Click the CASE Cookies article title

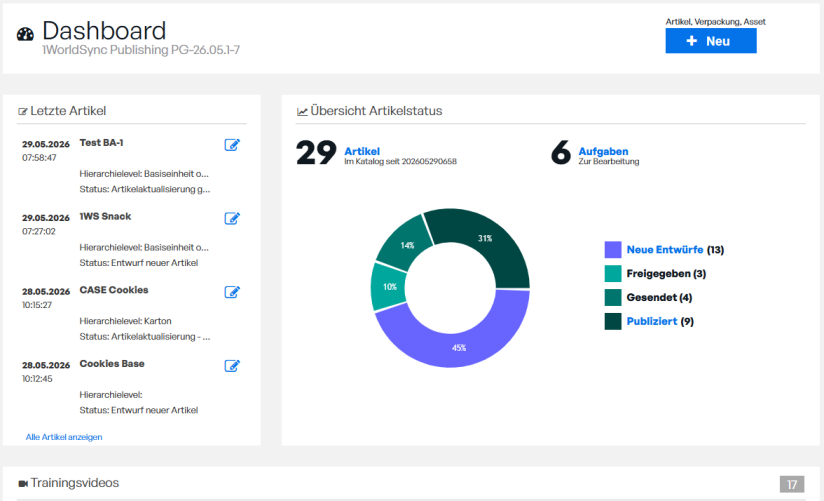point(114,290)
